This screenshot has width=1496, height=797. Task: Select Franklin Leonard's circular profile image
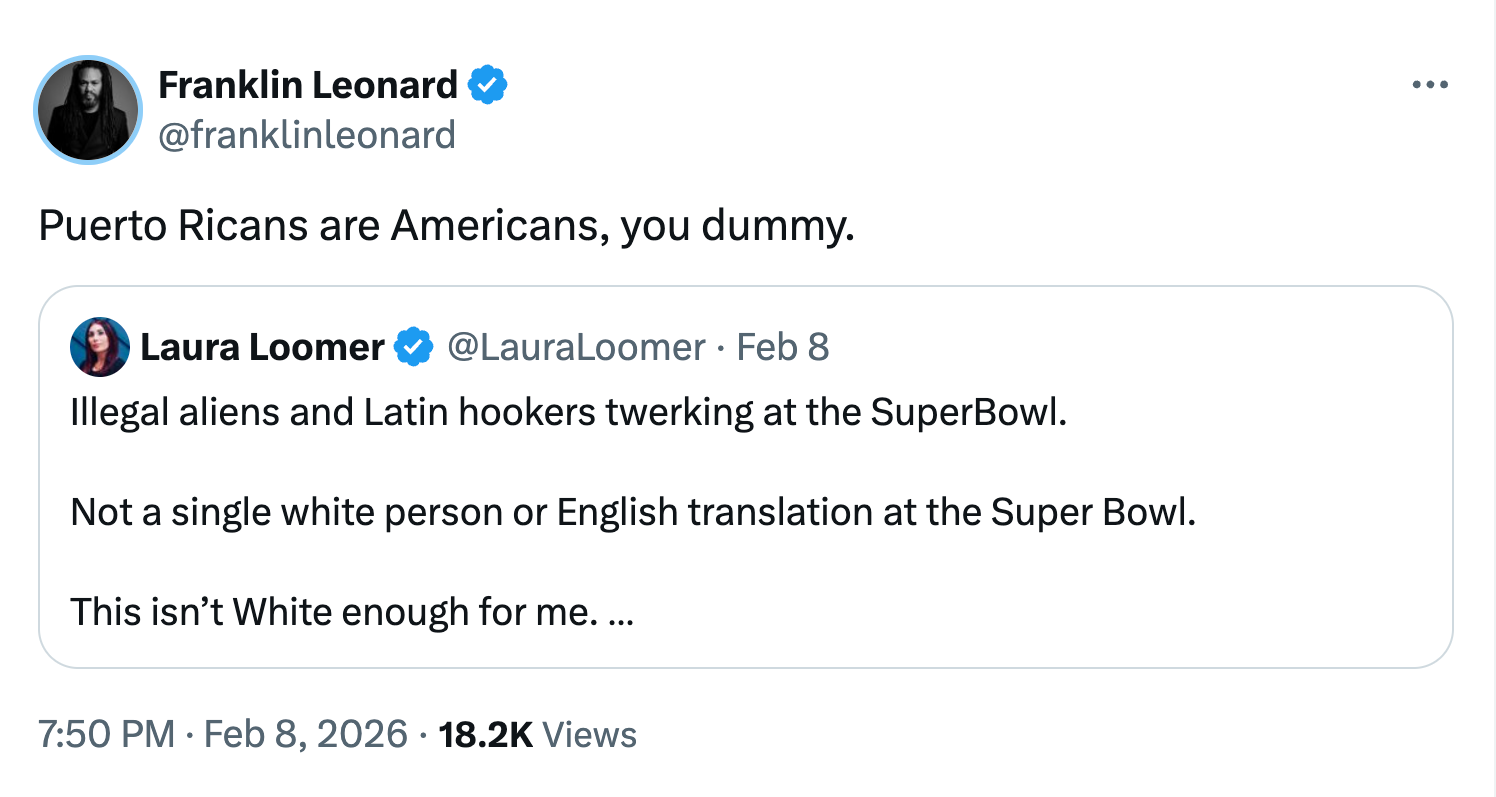pyautogui.click(x=88, y=110)
